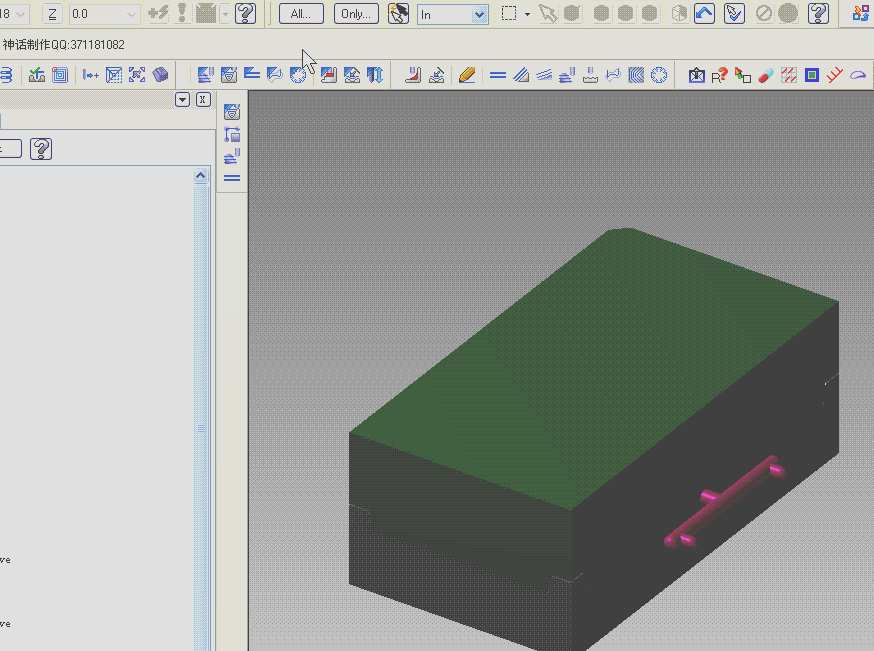Open the operations panel dropdown arrow
Image resolution: width=874 pixels, height=651 pixels.
click(182, 100)
